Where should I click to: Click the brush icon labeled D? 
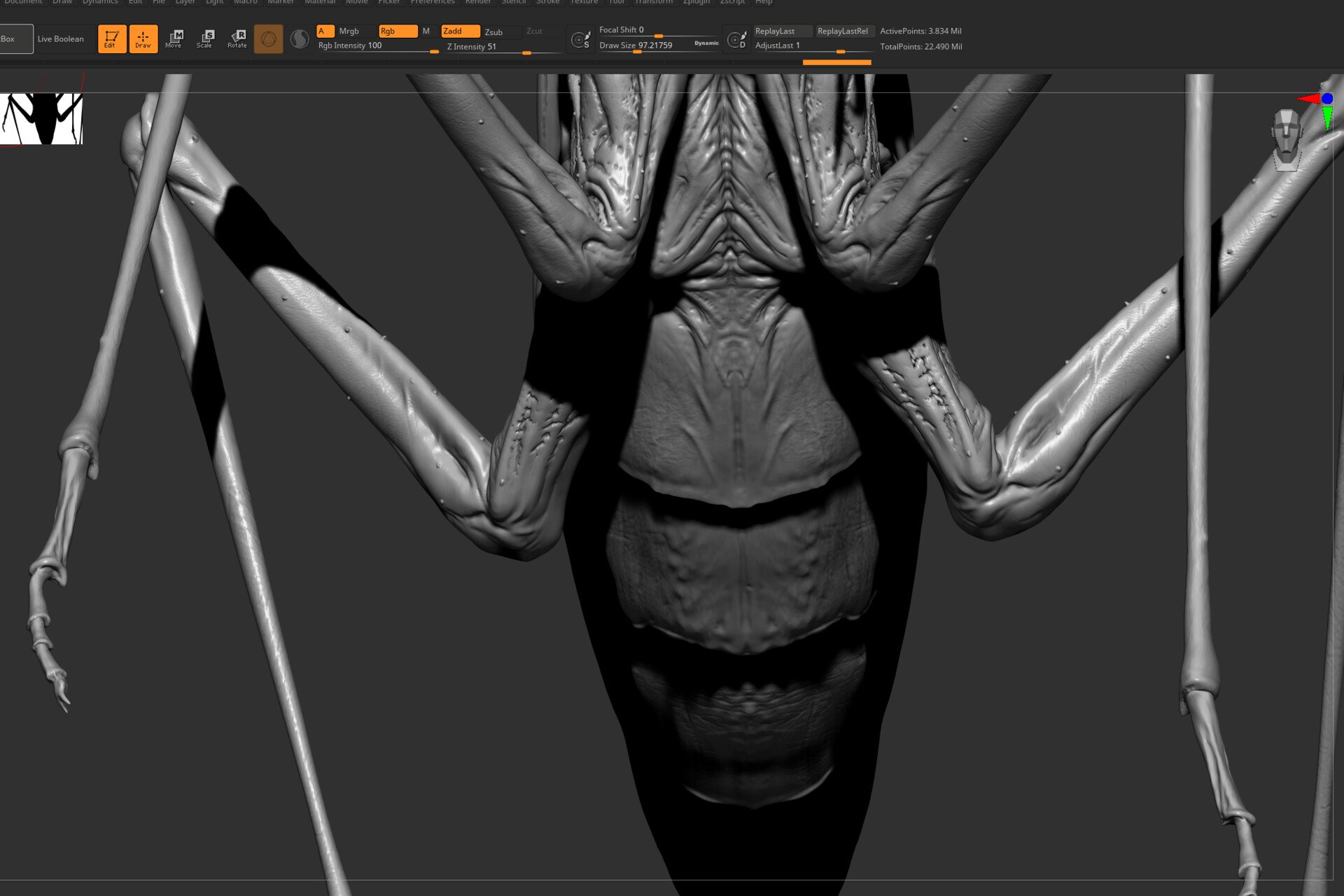point(736,40)
